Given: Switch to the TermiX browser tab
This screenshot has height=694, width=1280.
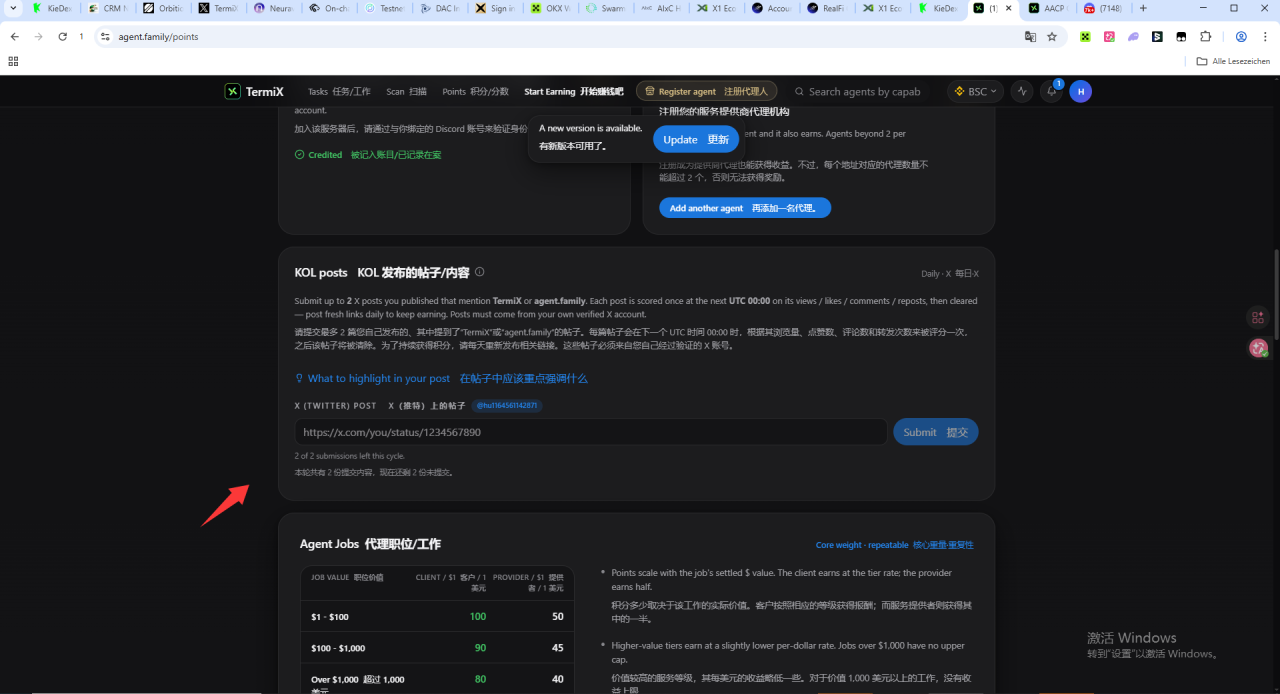Looking at the screenshot, I should pos(218,8).
